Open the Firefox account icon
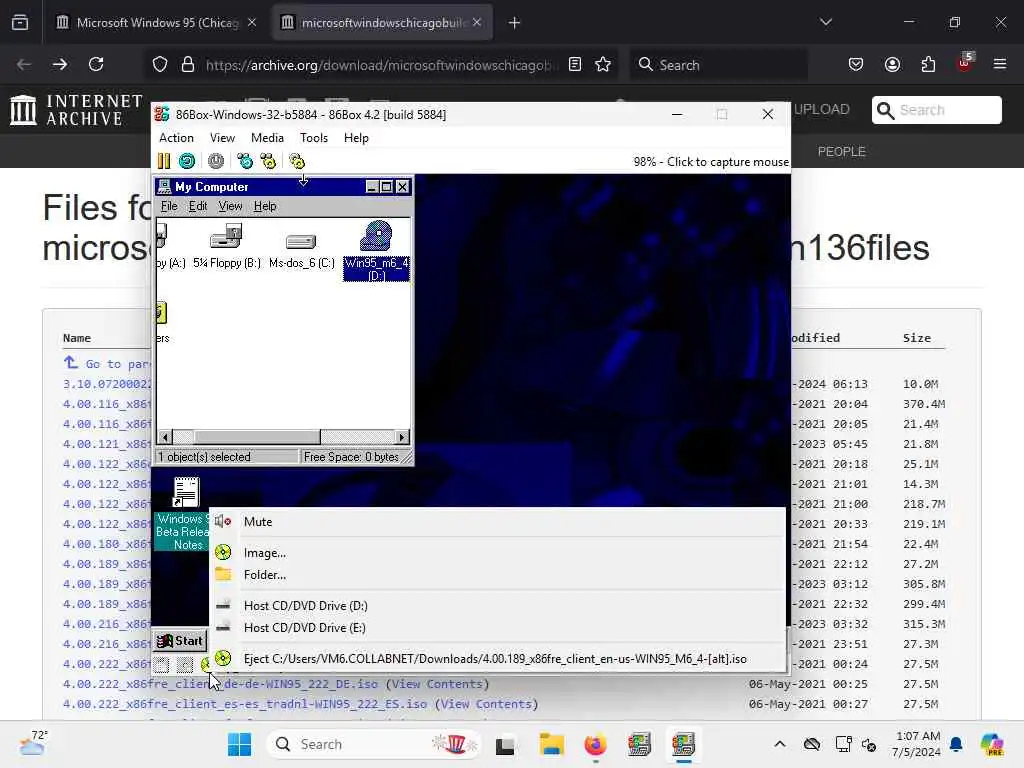This screenshot has width=1024, height=768. [x=892, y=65]
